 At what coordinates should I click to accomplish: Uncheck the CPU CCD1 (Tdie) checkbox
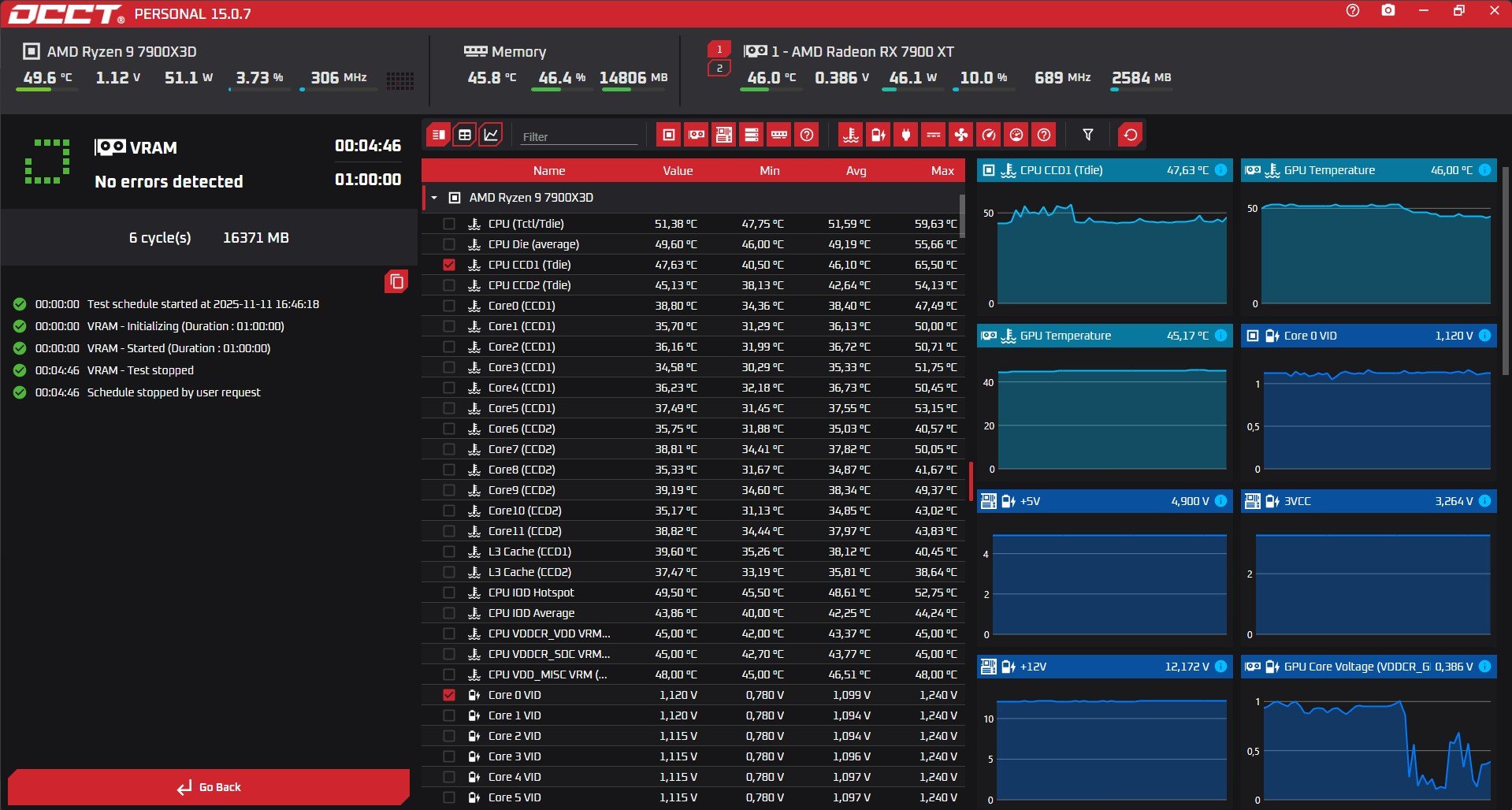point(449,265)
